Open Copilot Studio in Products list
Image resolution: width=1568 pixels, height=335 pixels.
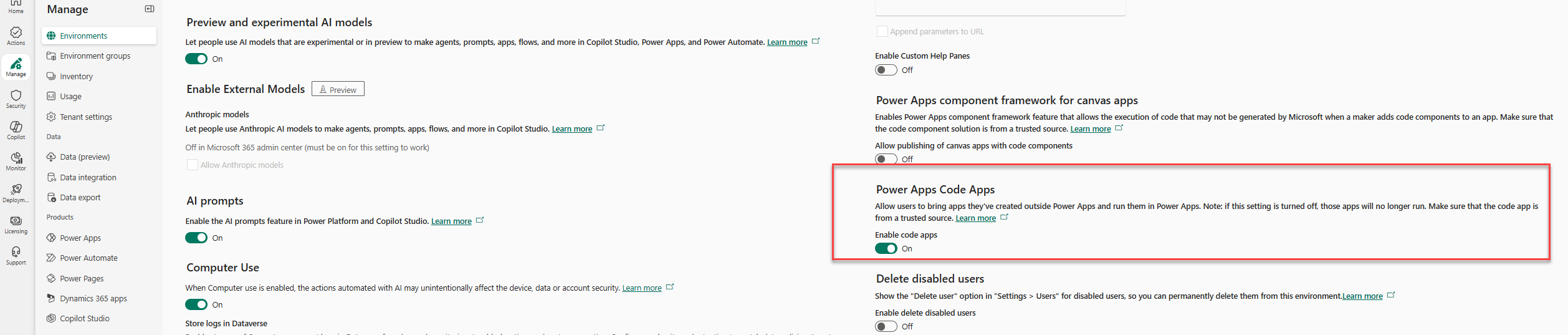pyautogui.click(x=84, y=319)
